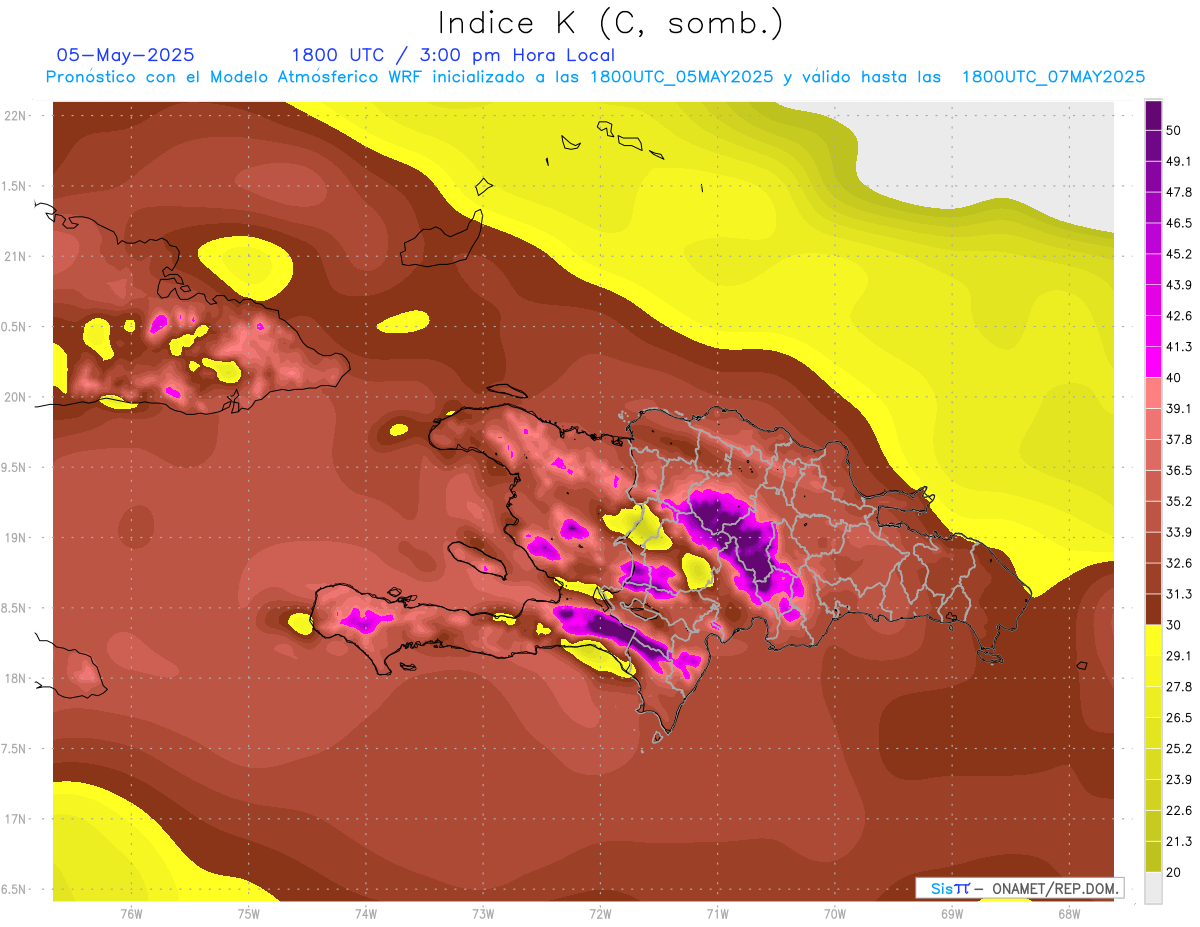The height and width of the screenshot is (927, 1200).
Task: Click the color bar value '21.3'
Action: click(1179, 842)
